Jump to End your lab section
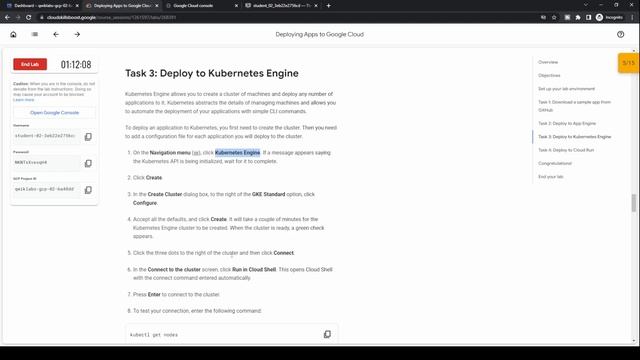Viewport: 640px width, 360px height. (x=551, y=177)
